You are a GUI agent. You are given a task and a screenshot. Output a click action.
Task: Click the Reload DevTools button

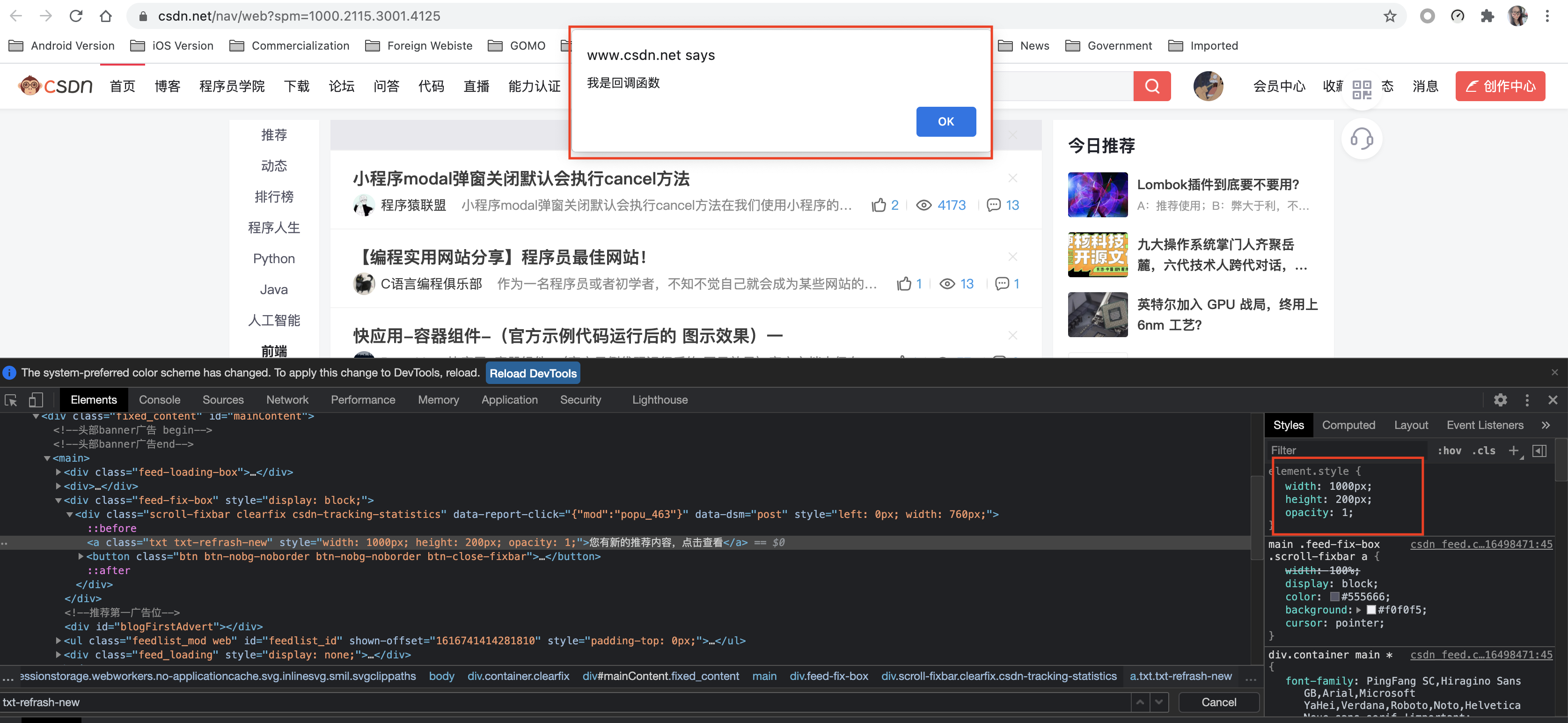pos(532,373)
